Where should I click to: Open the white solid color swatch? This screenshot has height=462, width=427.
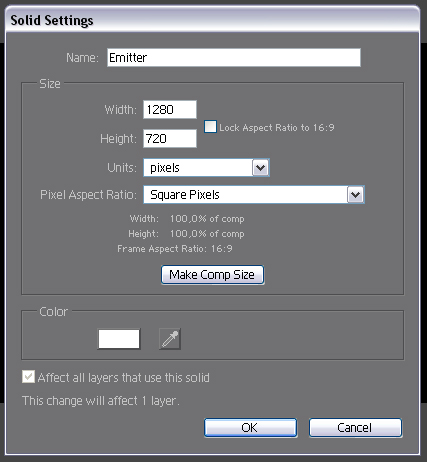[x=119, y=339]
